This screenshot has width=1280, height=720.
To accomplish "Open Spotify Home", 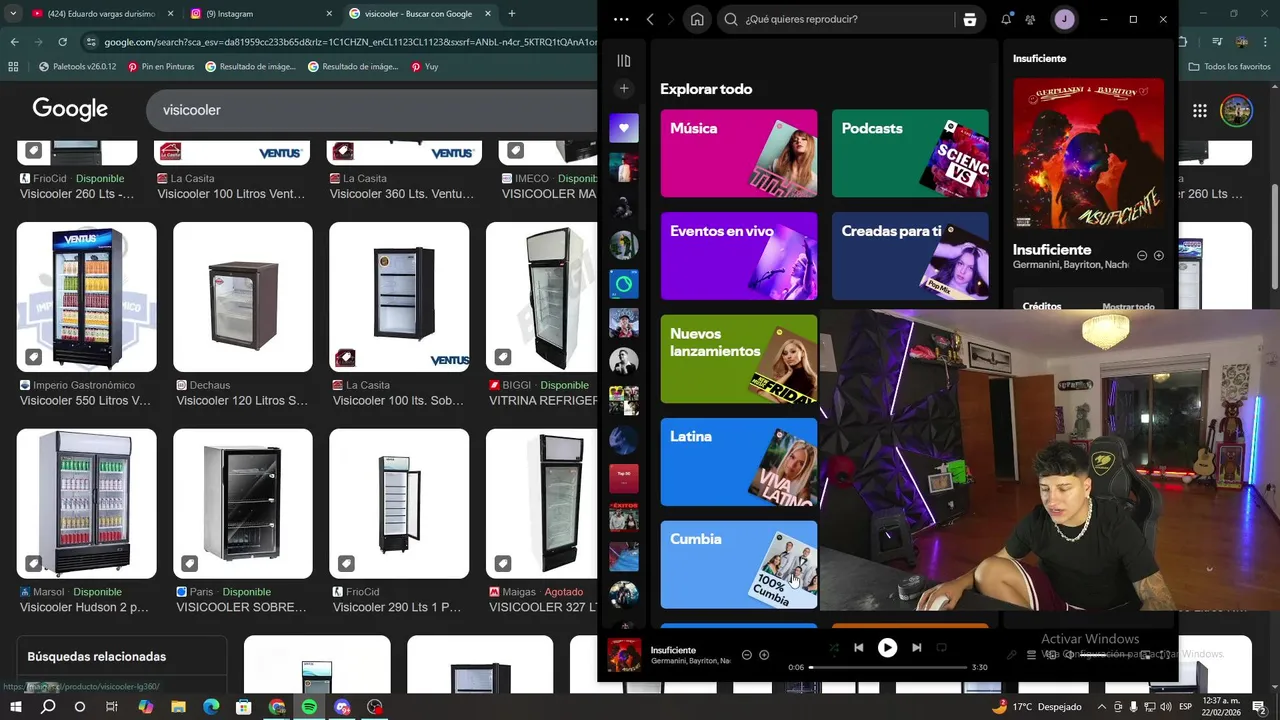I will point(697,19).
